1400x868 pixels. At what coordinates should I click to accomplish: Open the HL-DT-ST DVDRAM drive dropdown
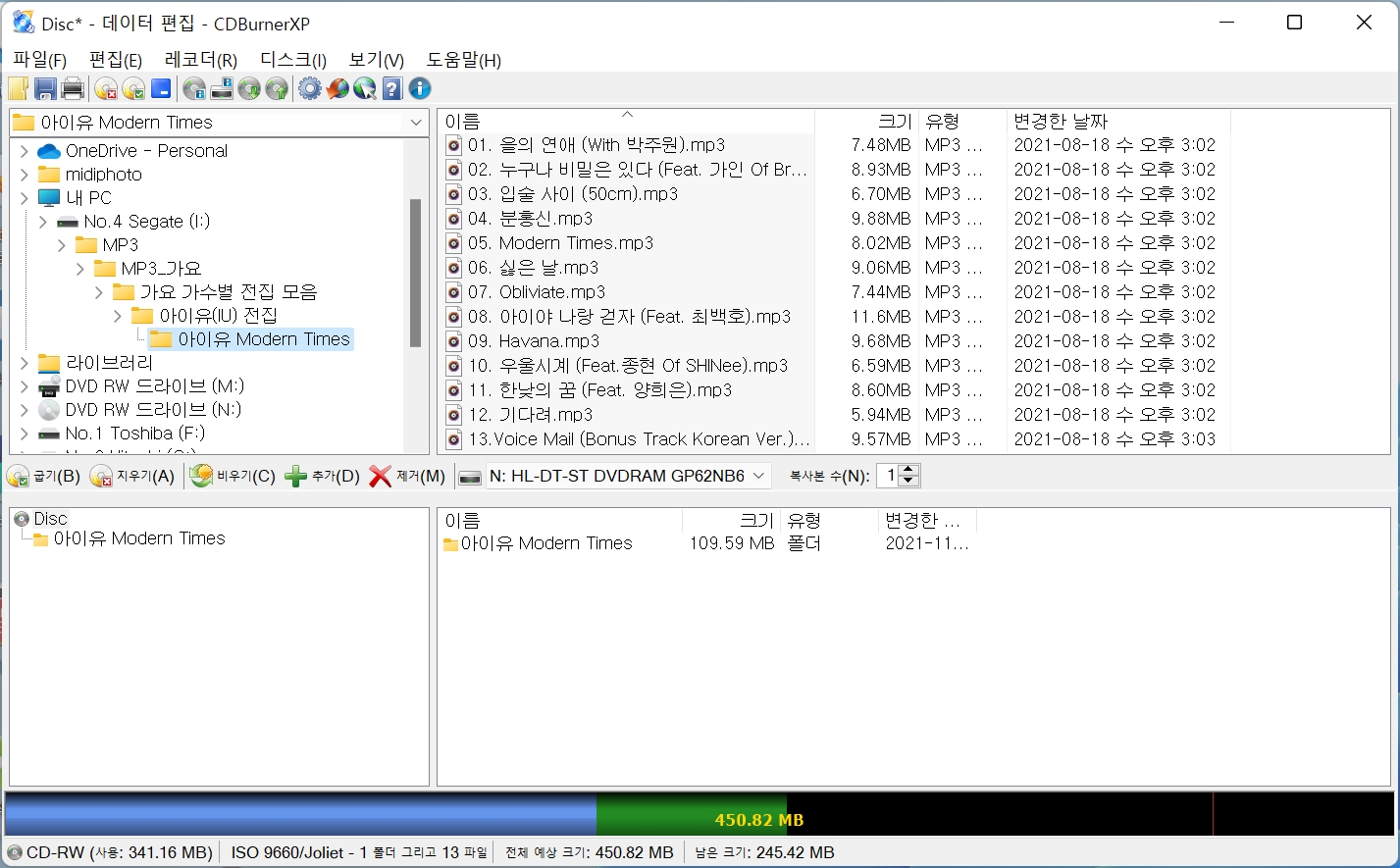coord(758,476)
